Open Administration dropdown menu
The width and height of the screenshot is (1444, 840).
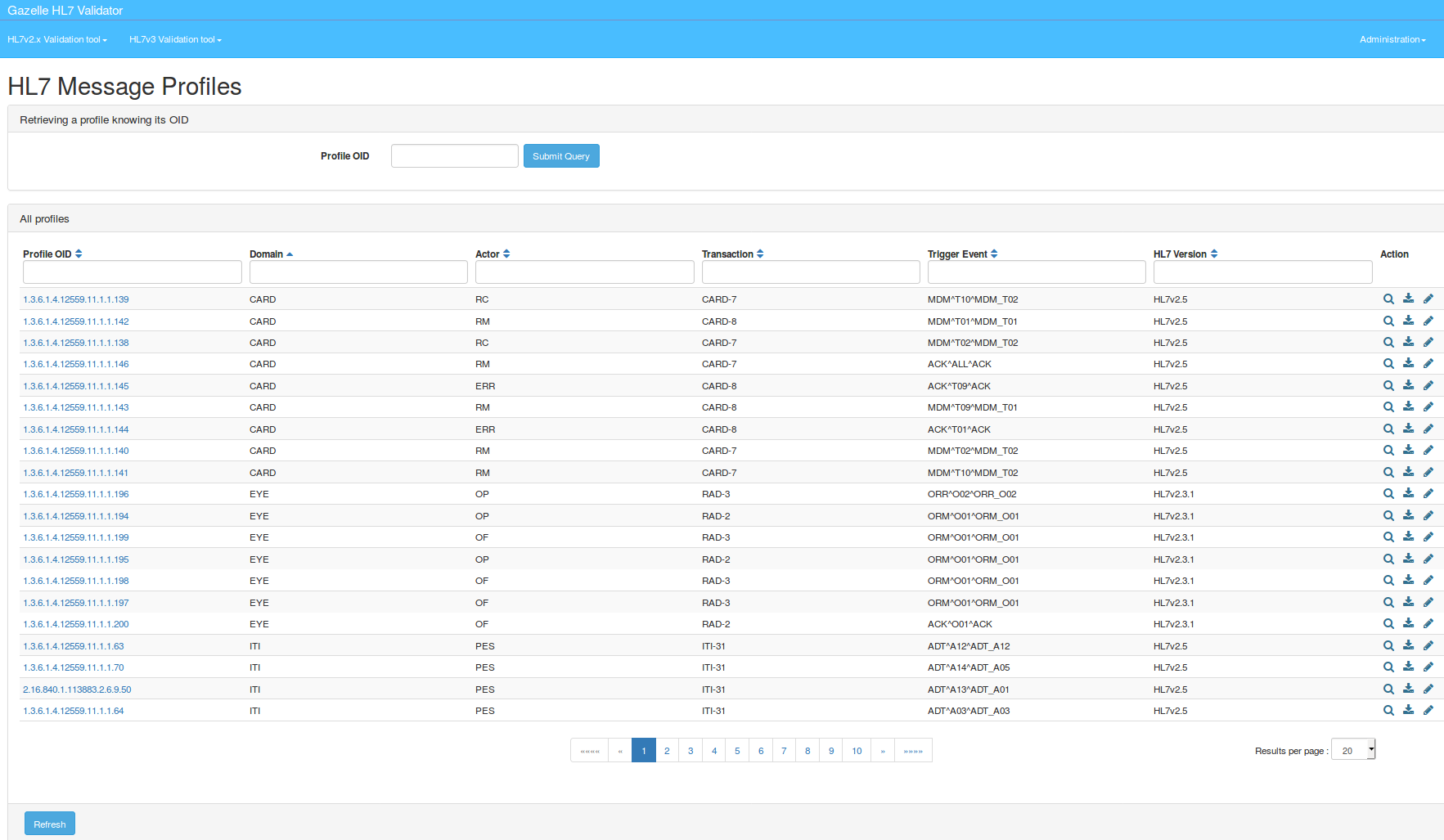point(1392,39)
